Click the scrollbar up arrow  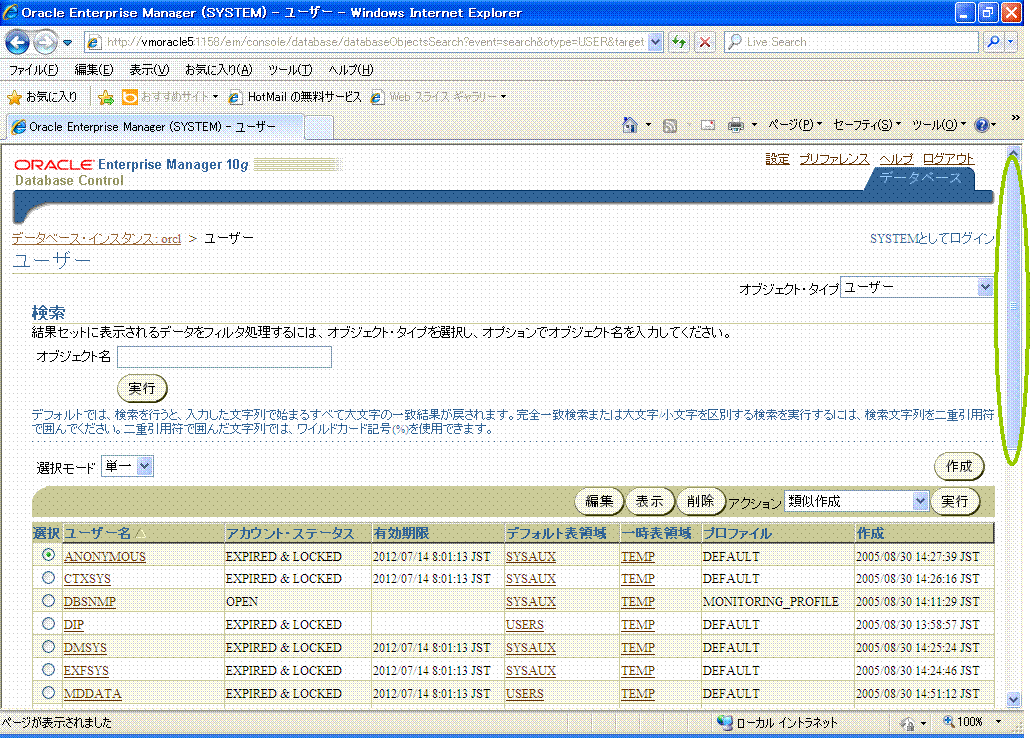tap(1014, 152)
